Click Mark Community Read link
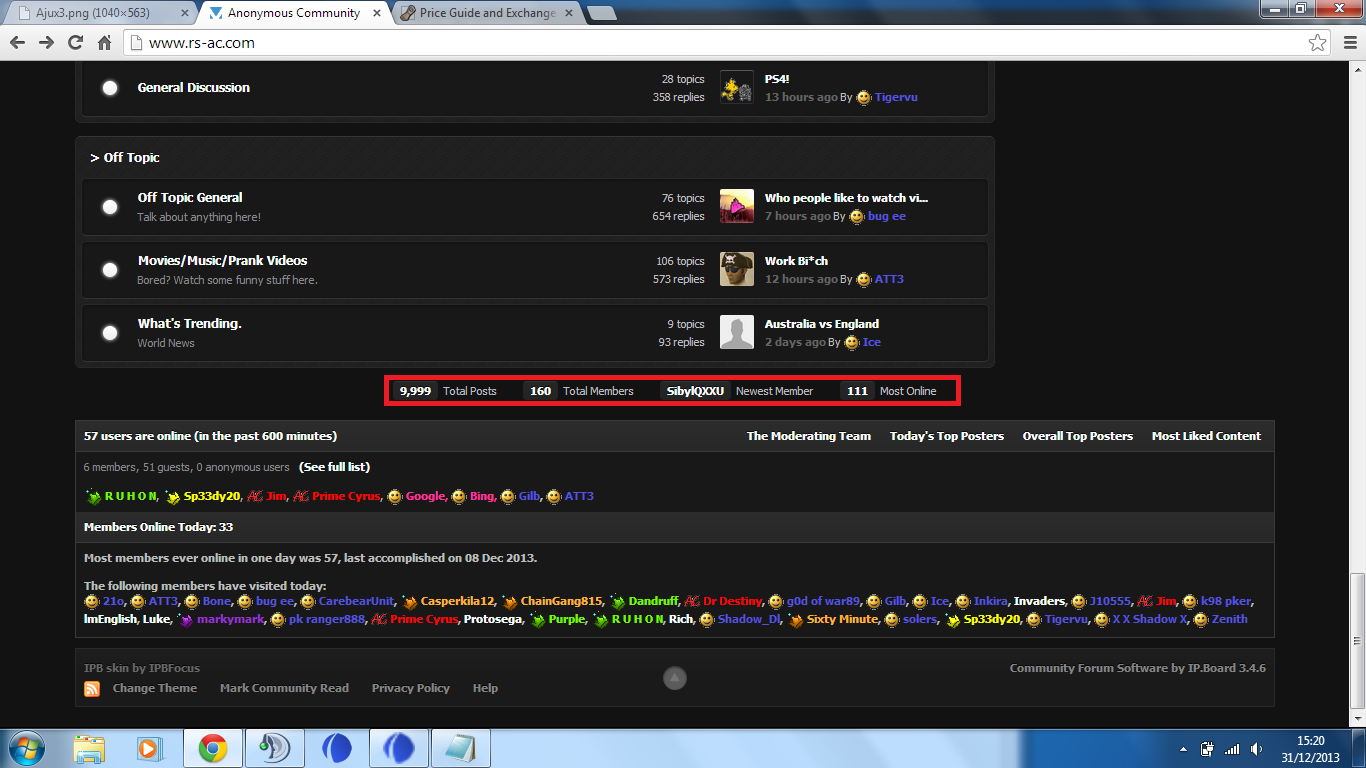This screenshot has width=1366, height=768. (x=284, y=688)
